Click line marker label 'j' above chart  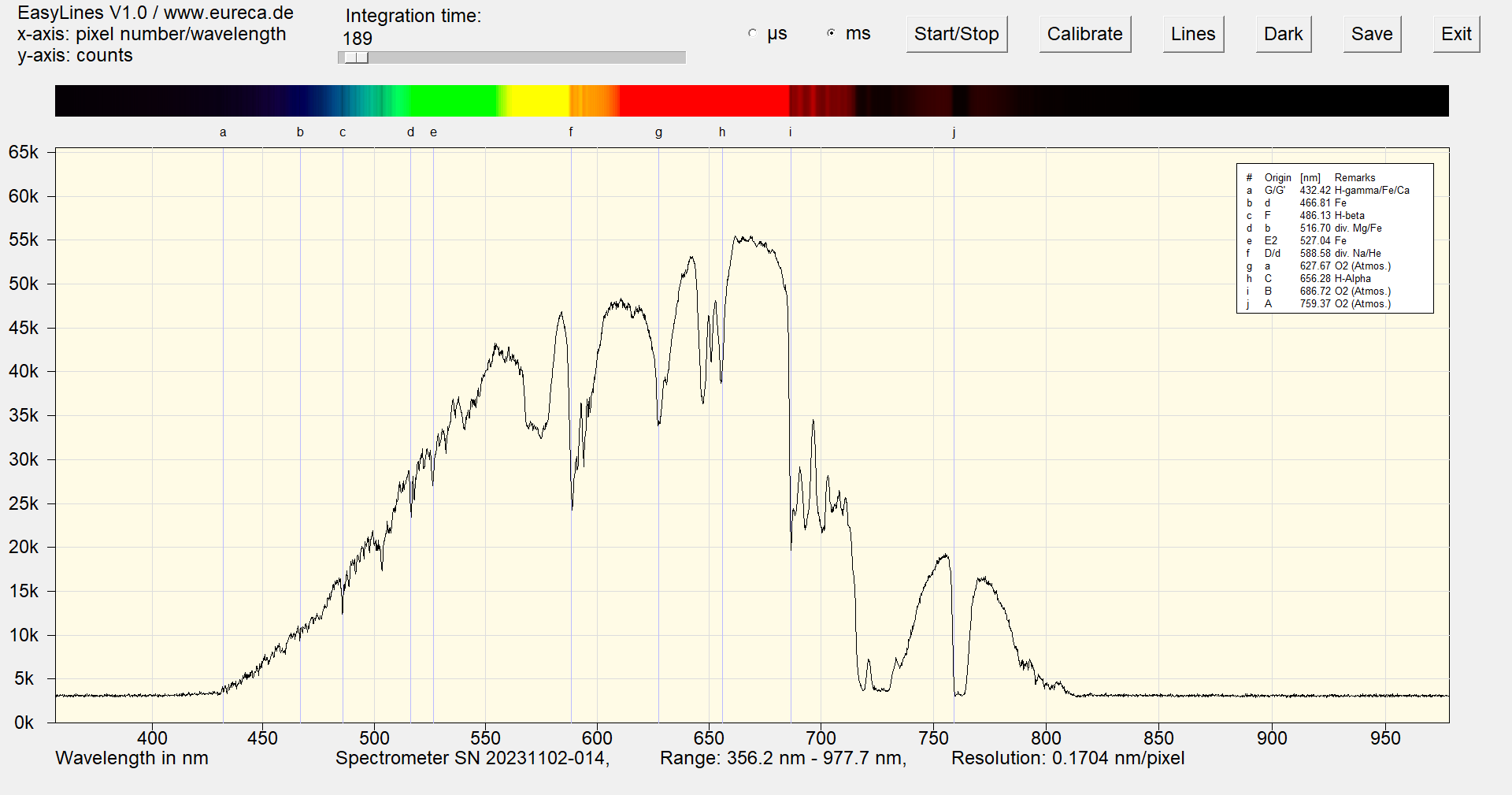954,132
